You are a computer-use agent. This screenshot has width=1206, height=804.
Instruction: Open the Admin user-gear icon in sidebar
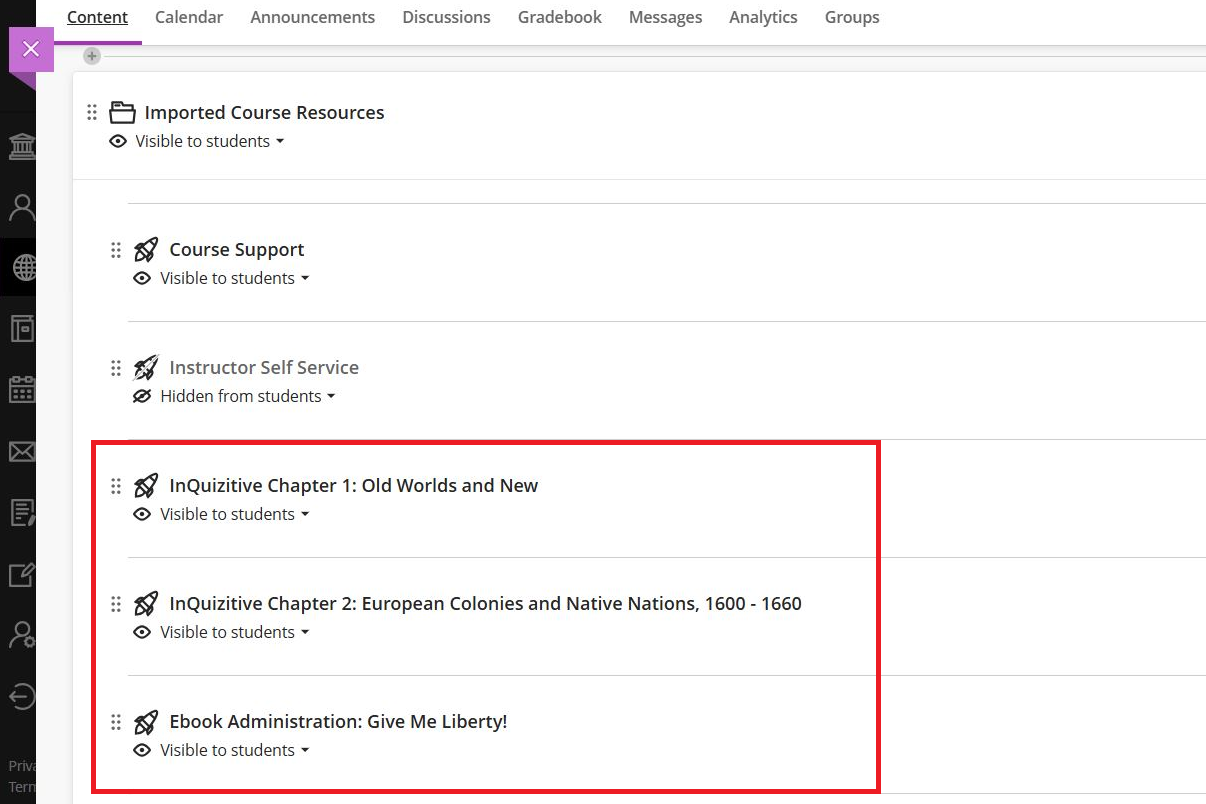(21, 635)
